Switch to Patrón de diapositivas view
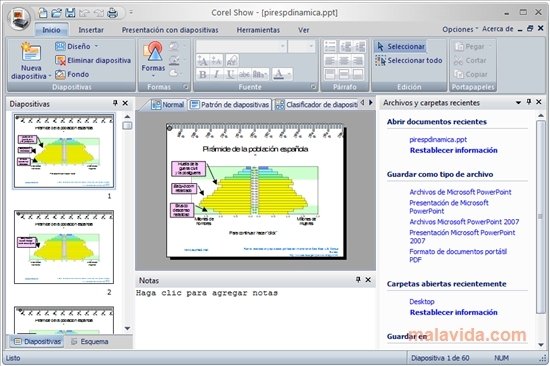The image size is (550, 366). click(230, 105)
